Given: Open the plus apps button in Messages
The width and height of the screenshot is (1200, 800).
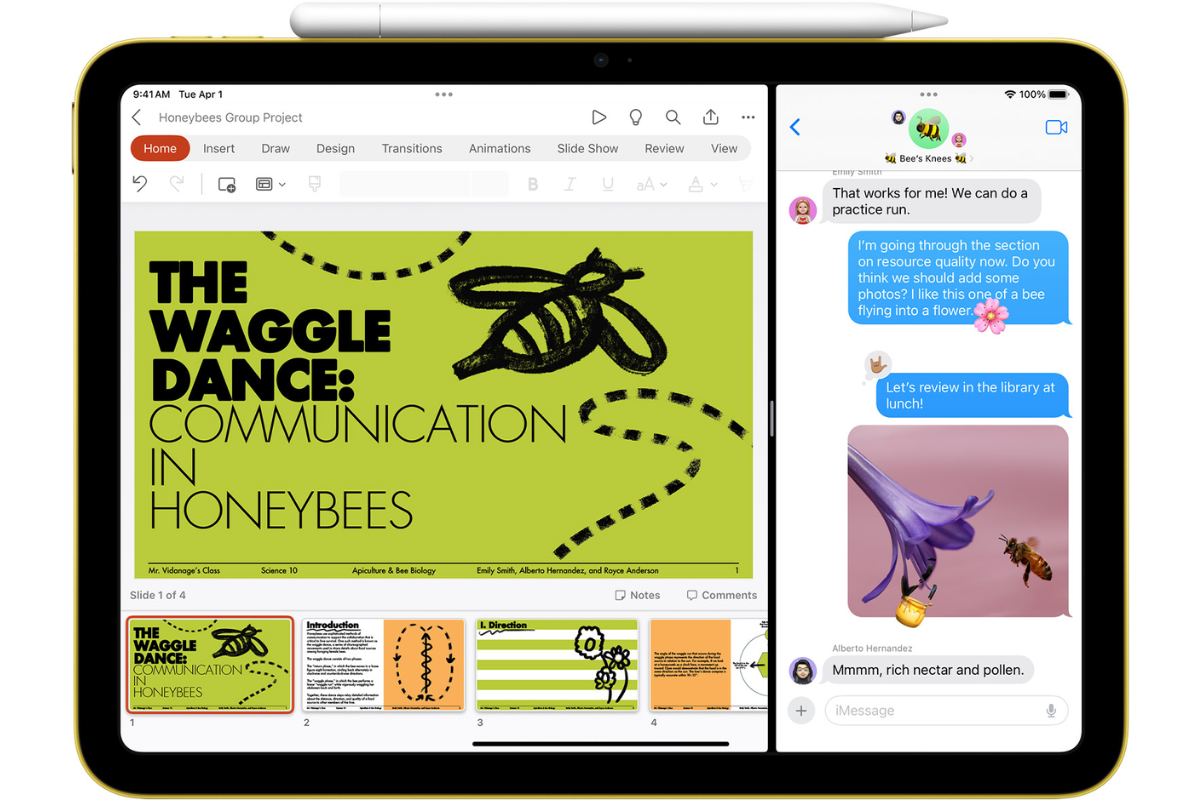Looking at the screenshot, I should 801,711.
